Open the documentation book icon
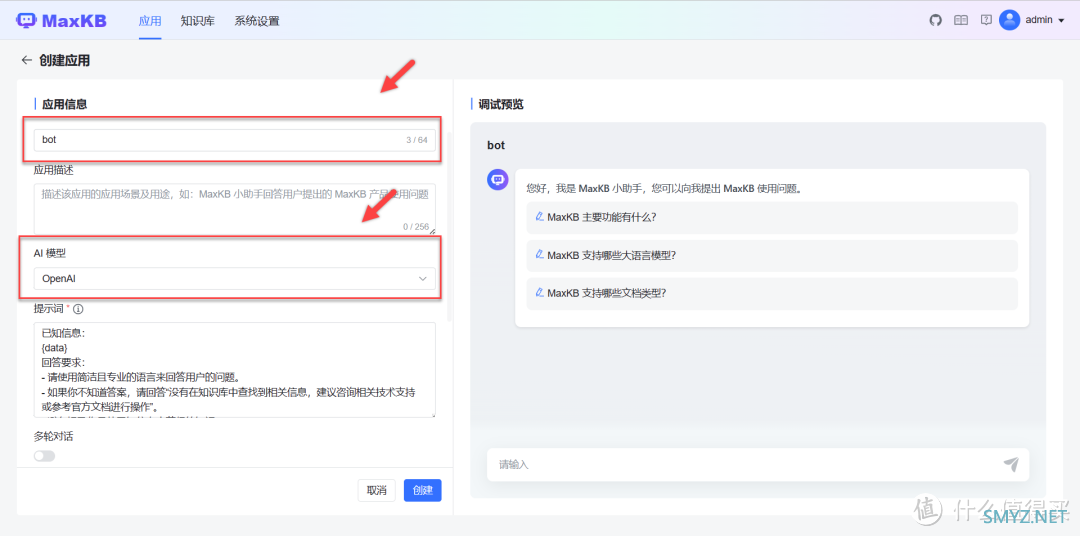Viewport: 1080px width, 536px height. click(x=961, y=20)
